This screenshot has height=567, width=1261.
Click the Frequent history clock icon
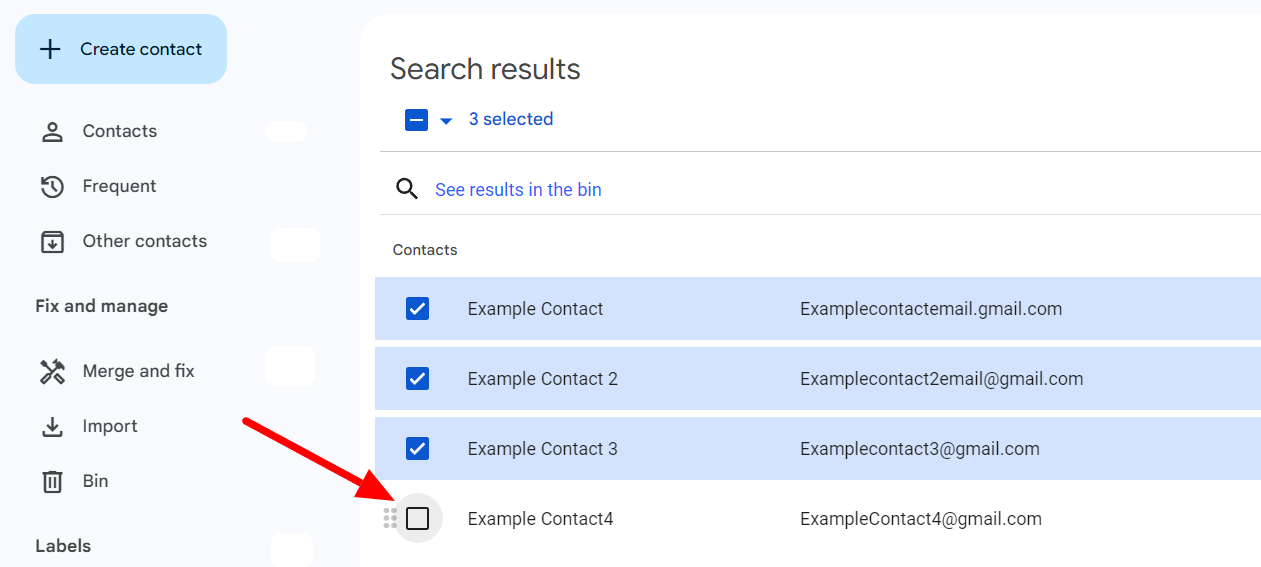click(51, 186)
